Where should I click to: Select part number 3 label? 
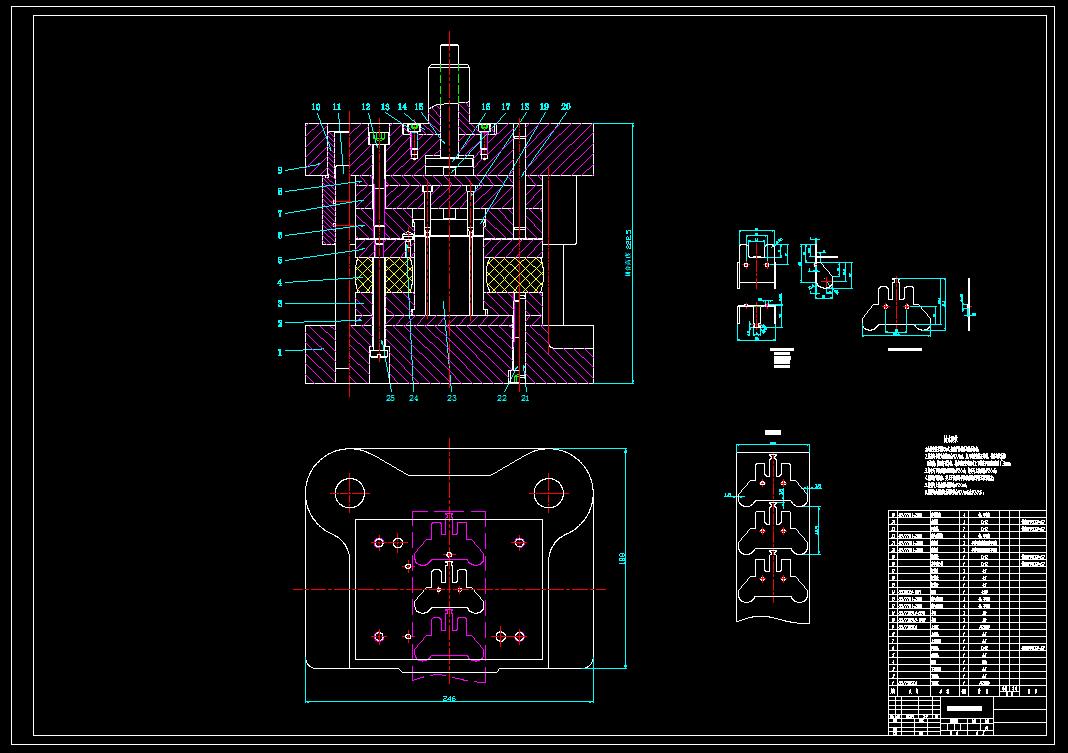279,304
